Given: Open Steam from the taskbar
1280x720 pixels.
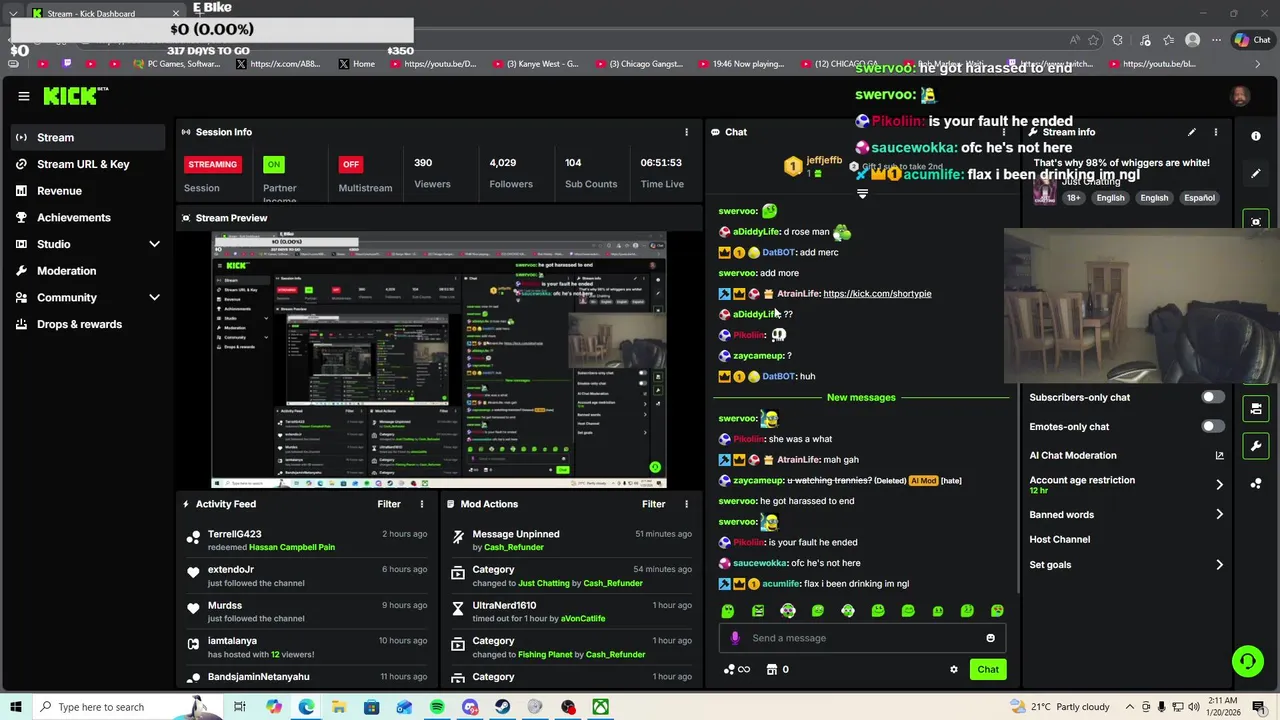Looking at the screenshot, I should point(502,707).
